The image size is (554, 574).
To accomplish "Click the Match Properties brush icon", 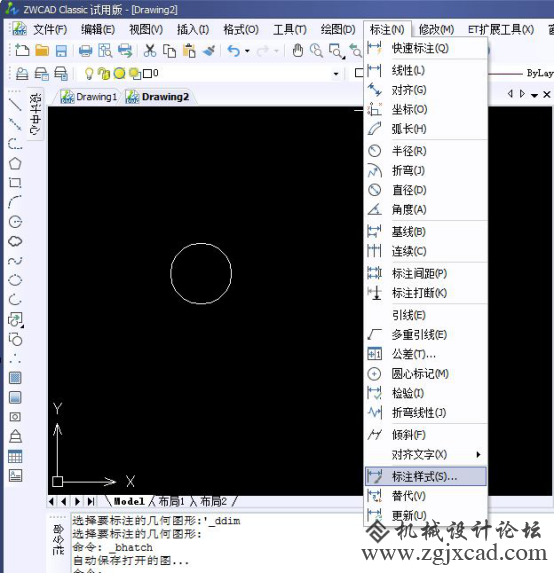I will 209,51.
